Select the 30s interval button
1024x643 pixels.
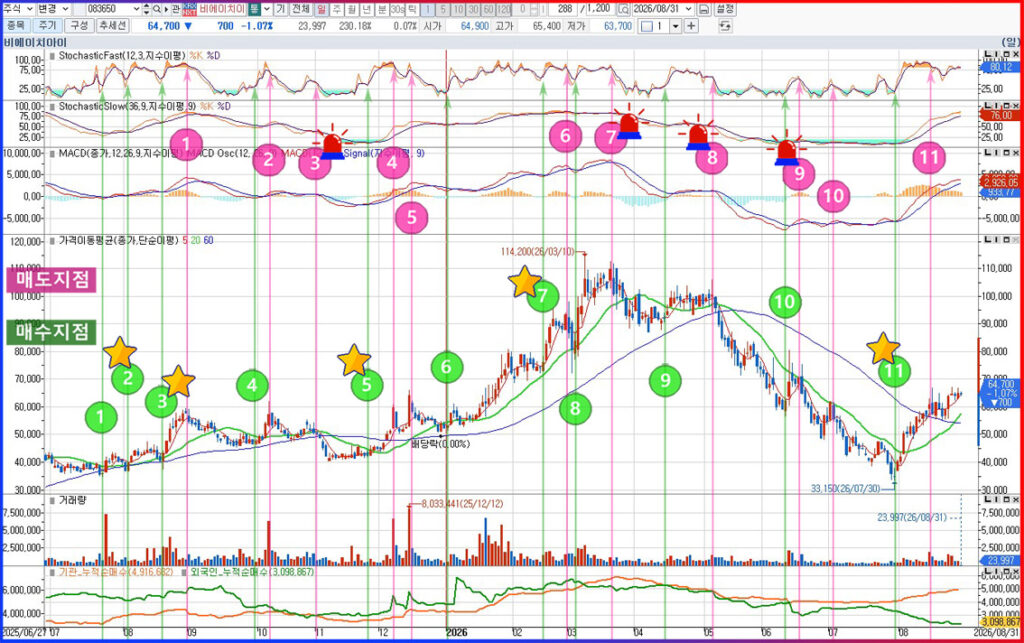[397, 9]
